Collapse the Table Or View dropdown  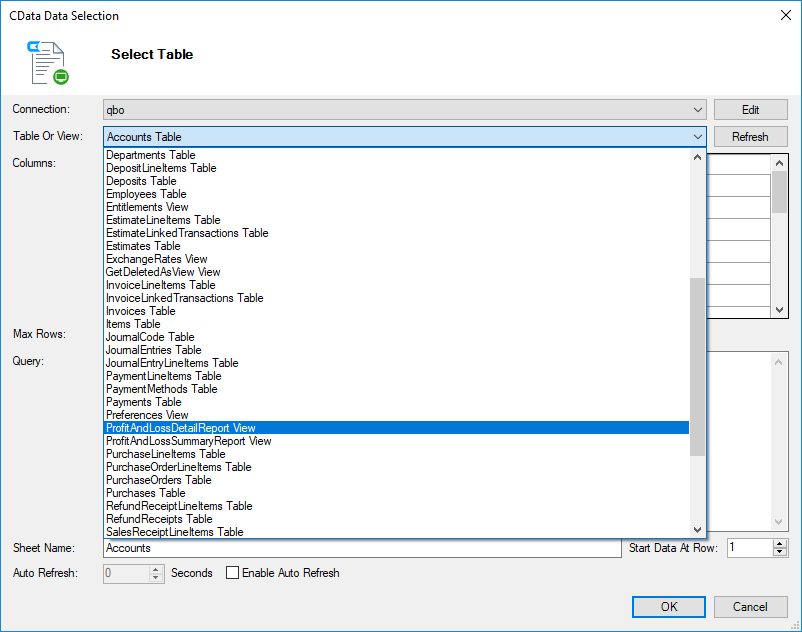pyautogui.click(x=697, y=137)
